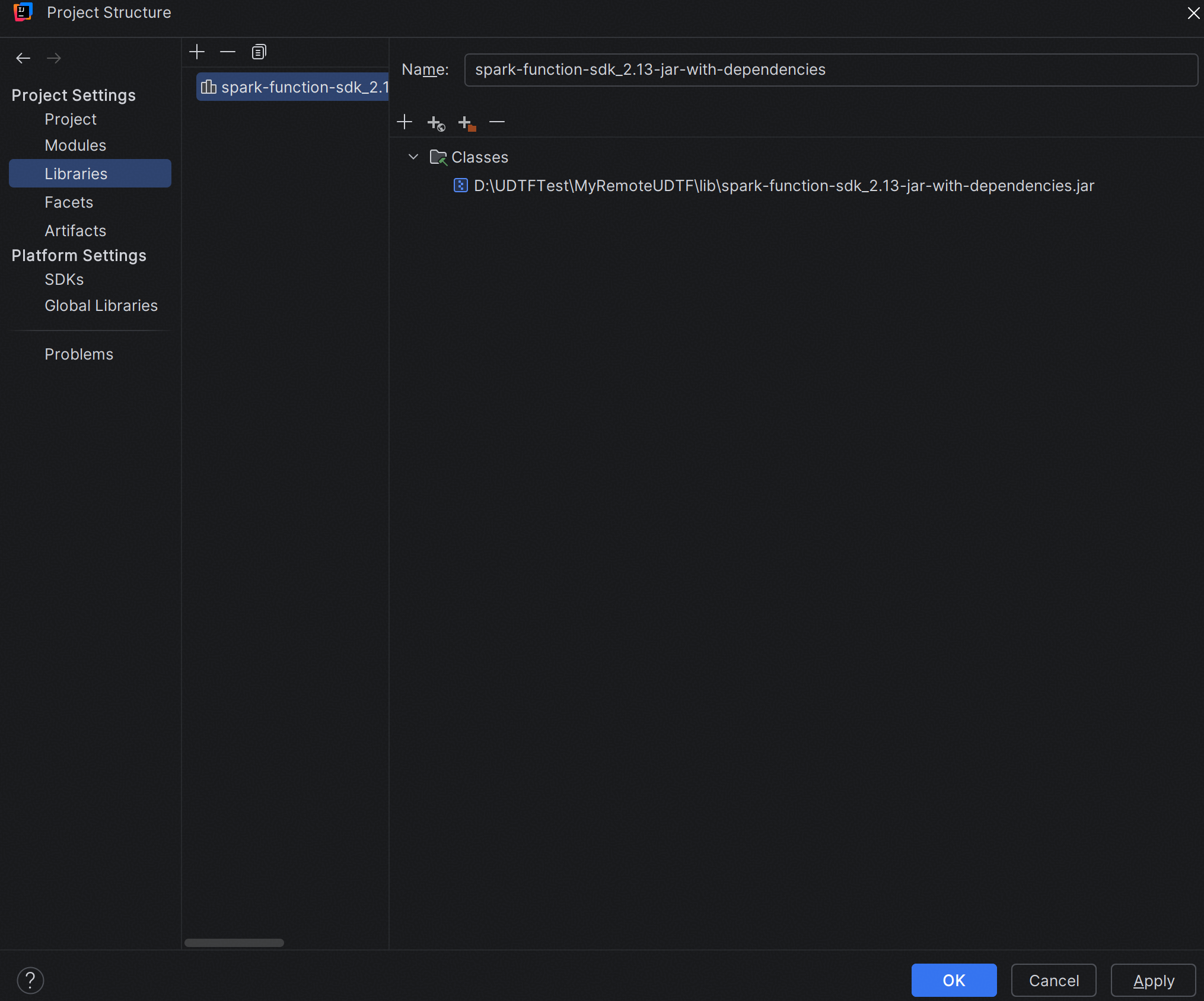Click the library Name input field
1204x1001 pixels.
pyautogui.click(x=831, y=70)
